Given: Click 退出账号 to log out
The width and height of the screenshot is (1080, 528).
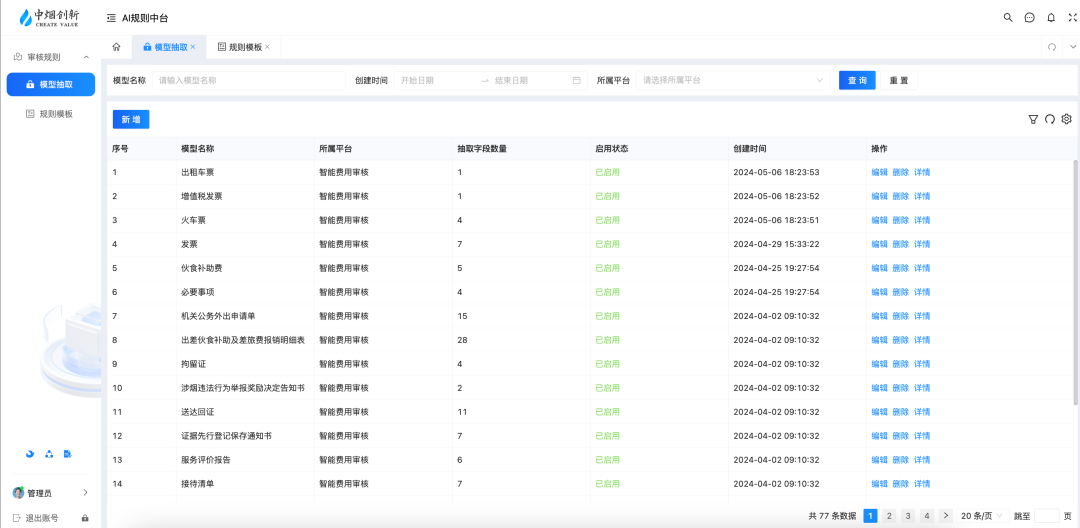Looking at the screenshot, I should pyautogui.click(x=42, y=518).
